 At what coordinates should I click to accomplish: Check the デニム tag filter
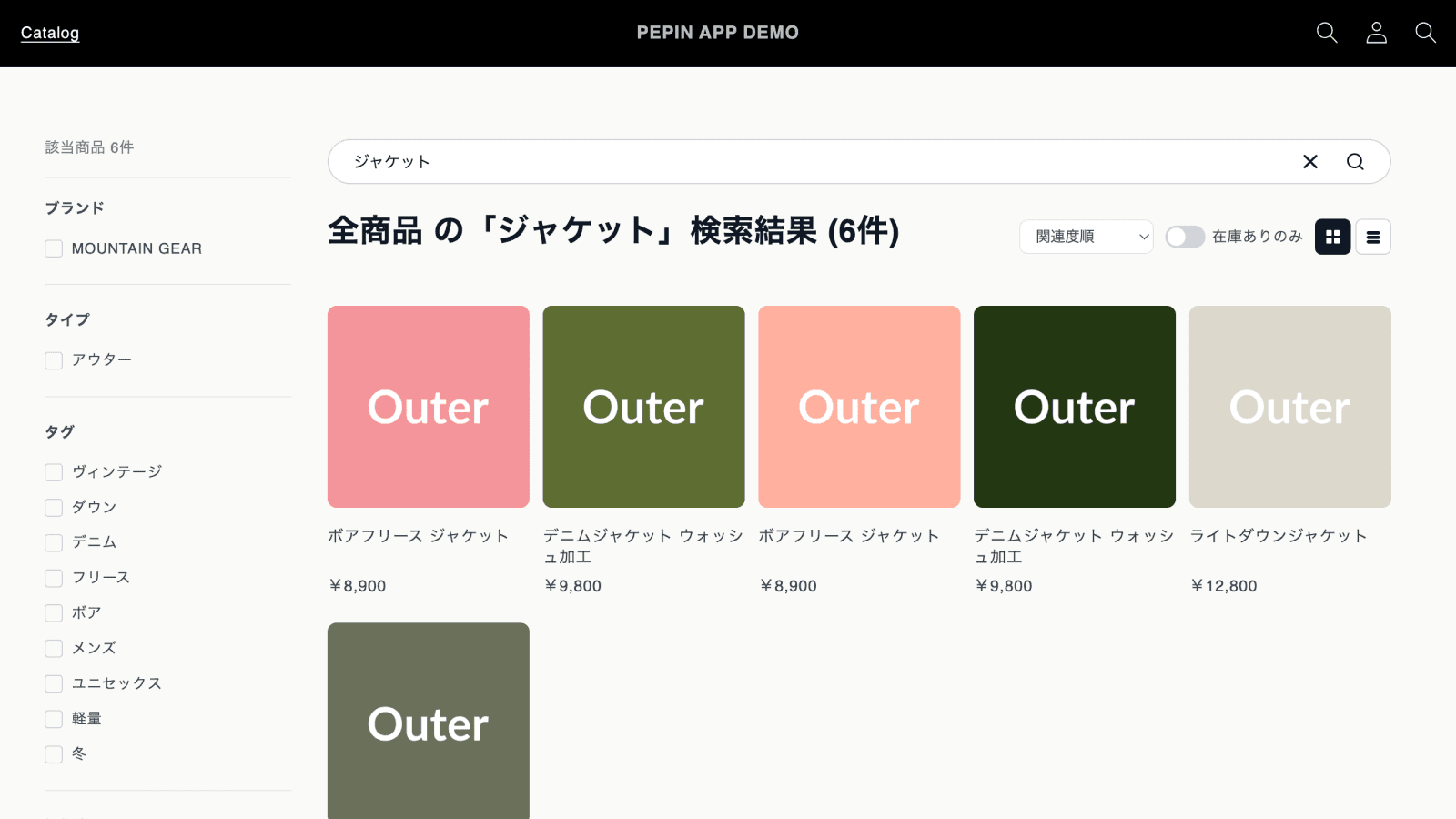point(54,543)
